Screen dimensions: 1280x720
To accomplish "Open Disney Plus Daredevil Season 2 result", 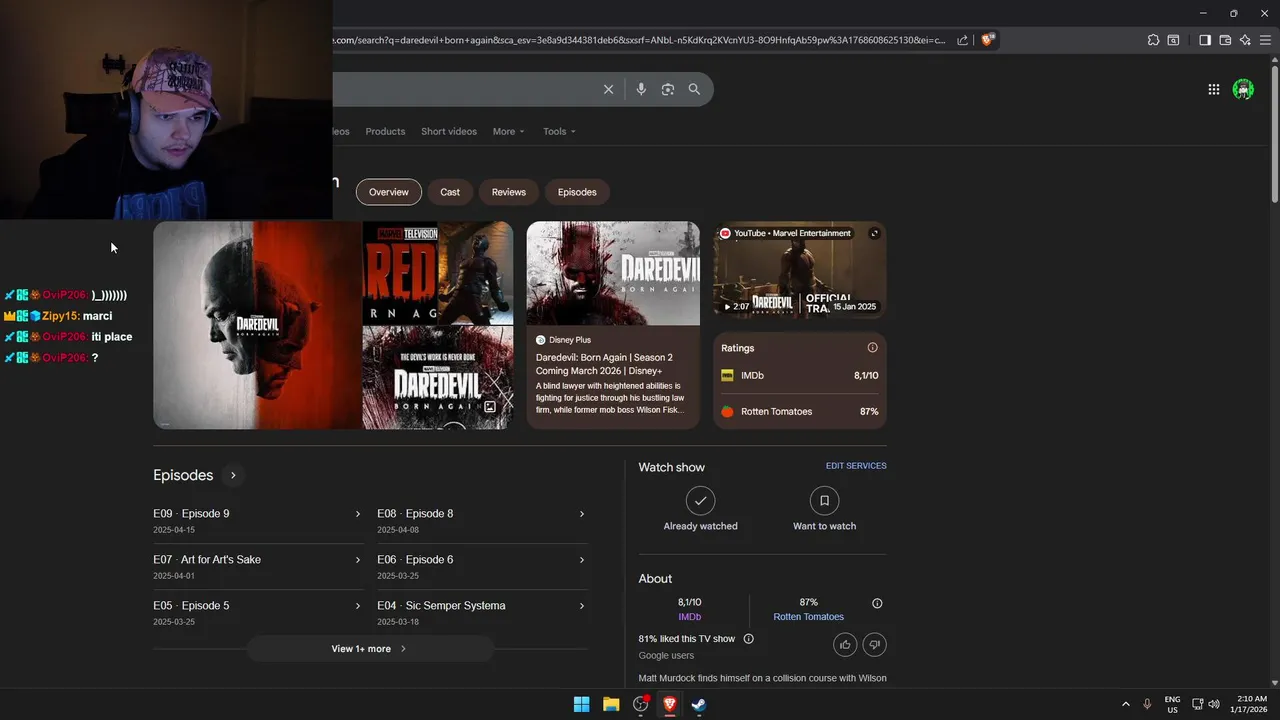I will (613, 325).
